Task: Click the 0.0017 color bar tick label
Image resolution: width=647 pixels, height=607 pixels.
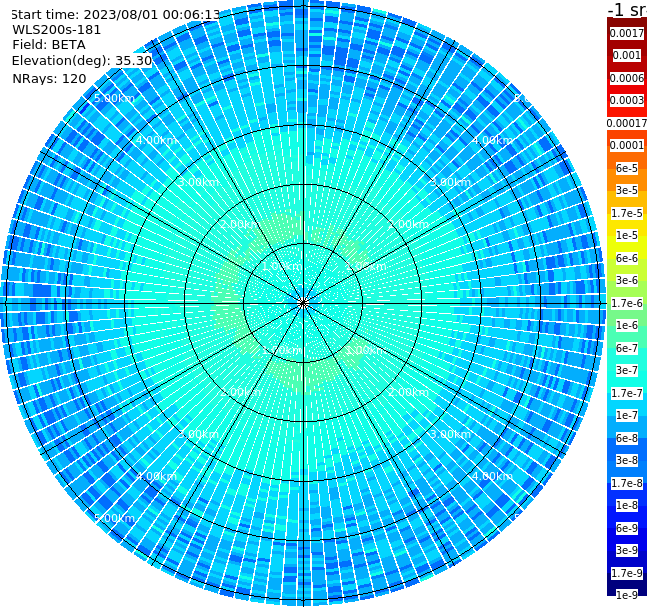Action: (627, 33)
